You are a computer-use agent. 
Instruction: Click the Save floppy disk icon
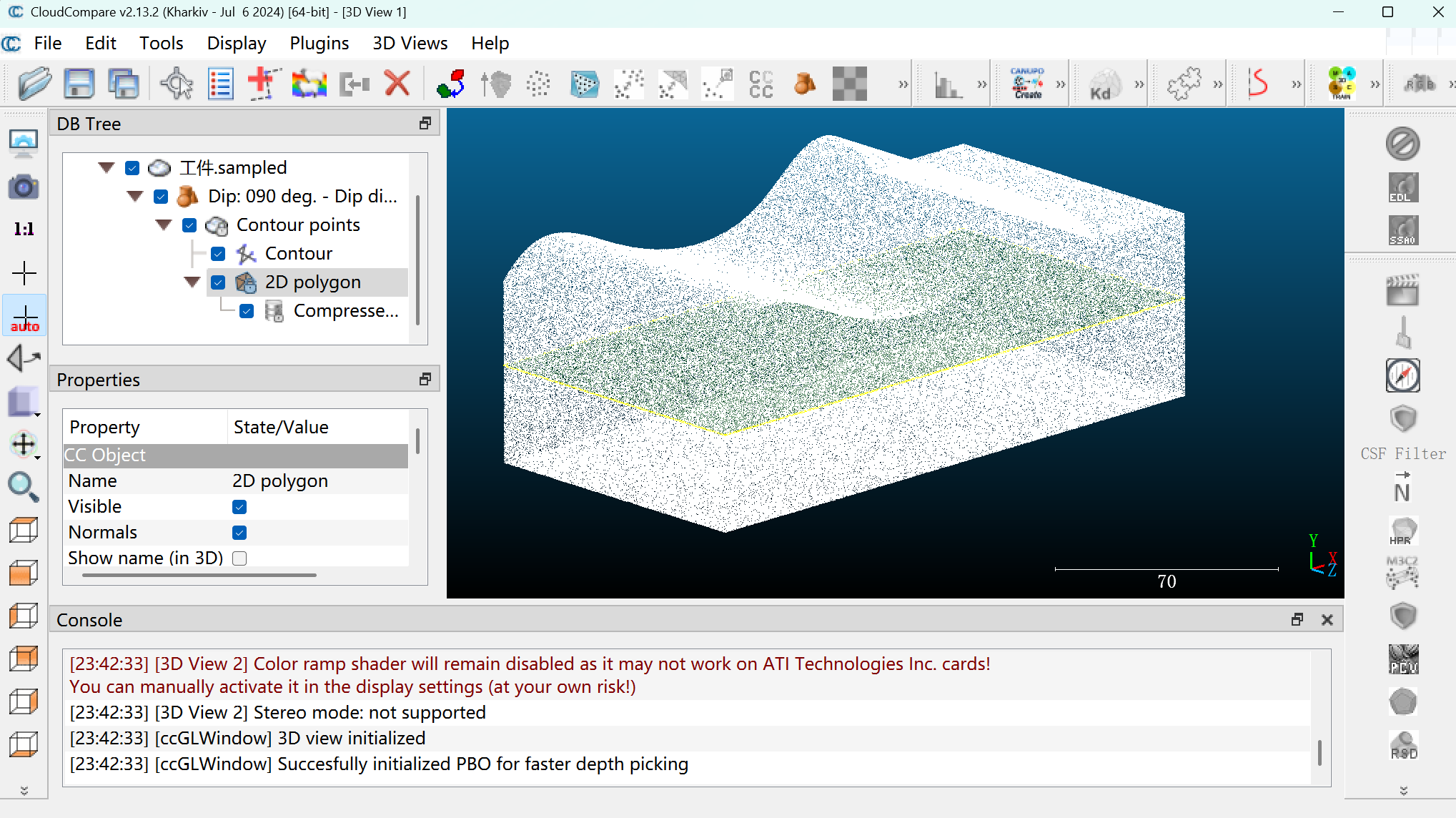pyautogui.click(x=79, y=84)
